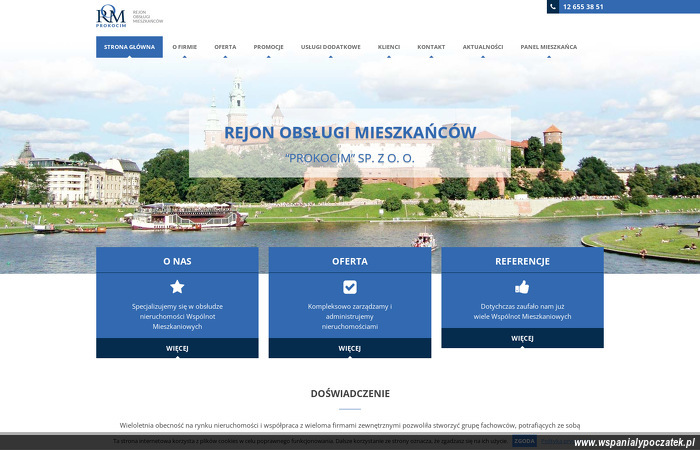Navigate to the KONTAKT page
700x450 pixels.
coord(431,47)
